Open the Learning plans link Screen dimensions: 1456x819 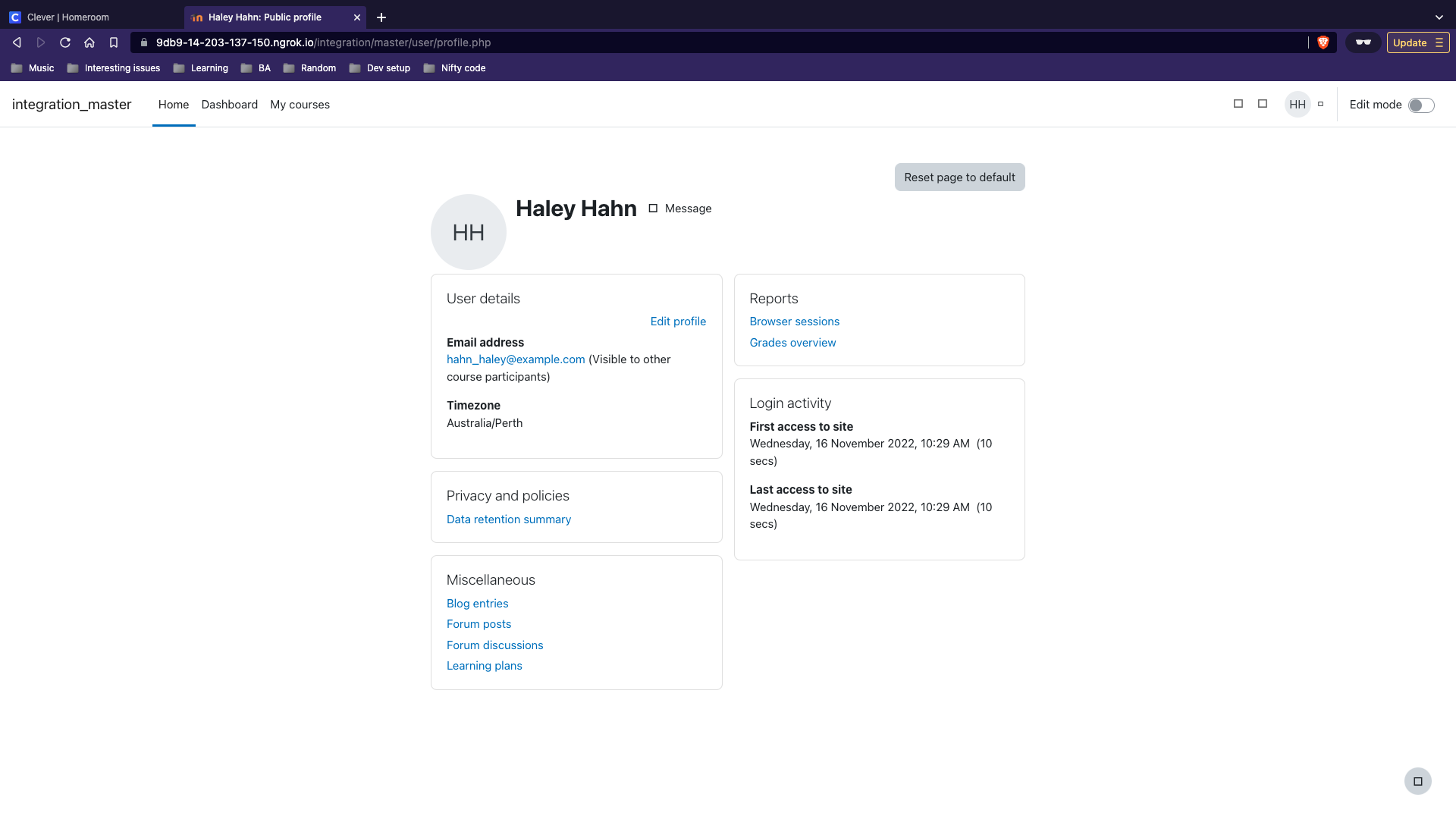[485, 666]
